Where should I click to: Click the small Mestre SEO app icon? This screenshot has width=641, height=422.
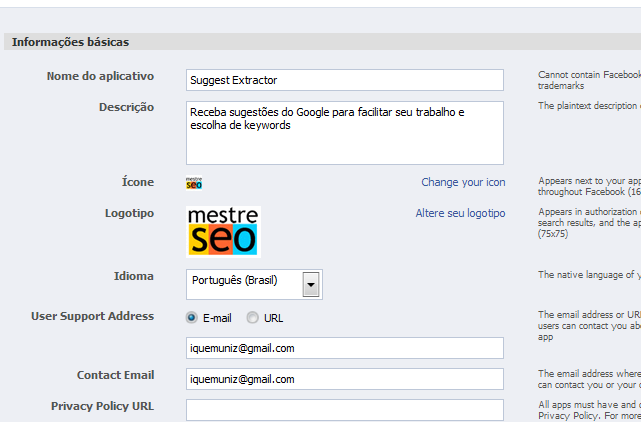pos(194,183)
